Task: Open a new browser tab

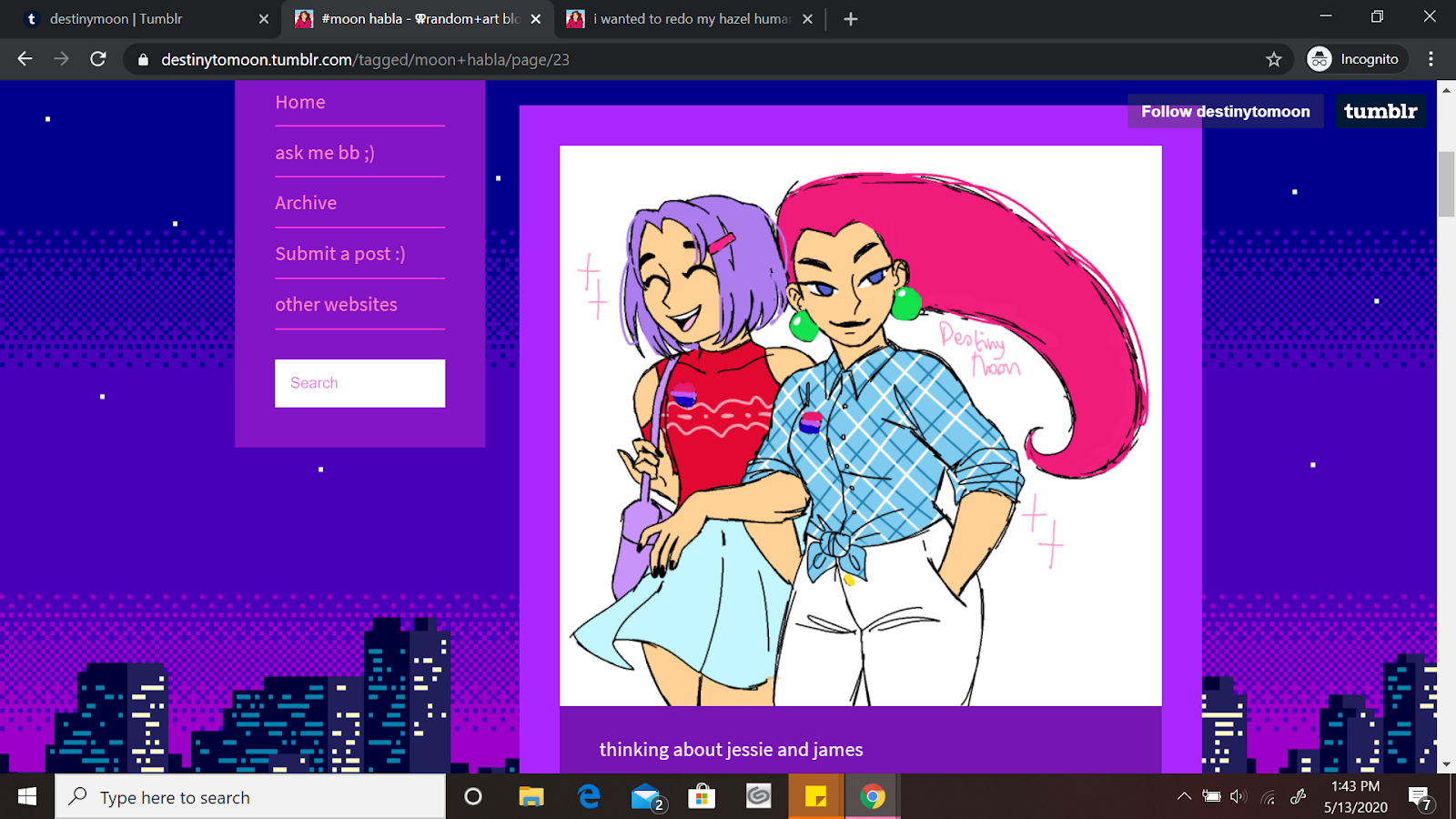Action: [850, 19]
